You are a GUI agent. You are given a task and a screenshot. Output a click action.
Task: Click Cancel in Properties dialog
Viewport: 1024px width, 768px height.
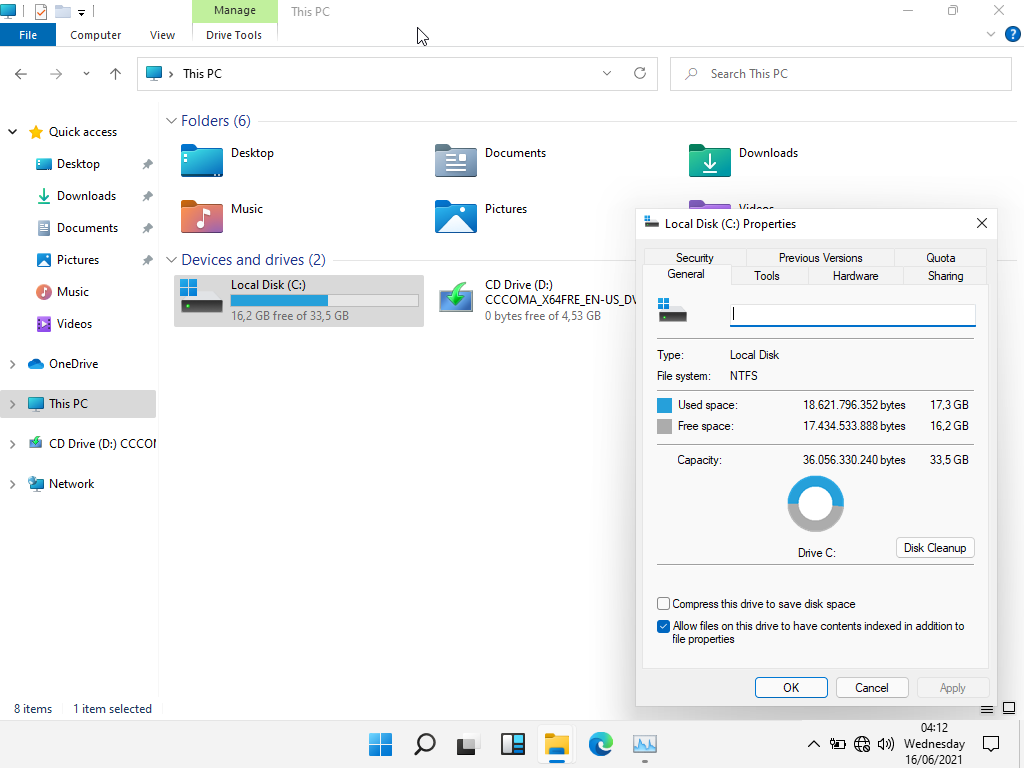872,688
